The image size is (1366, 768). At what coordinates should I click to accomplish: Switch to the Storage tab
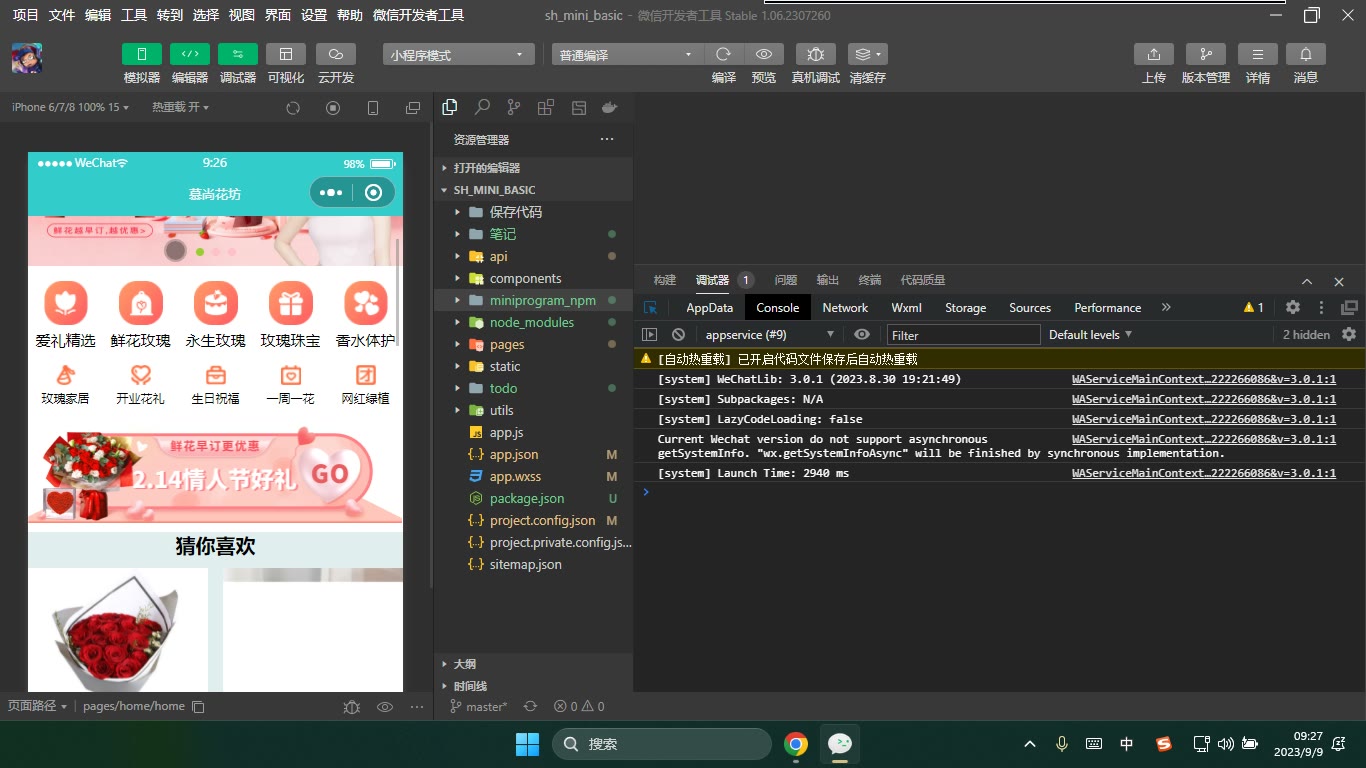(x=965, y=308)
